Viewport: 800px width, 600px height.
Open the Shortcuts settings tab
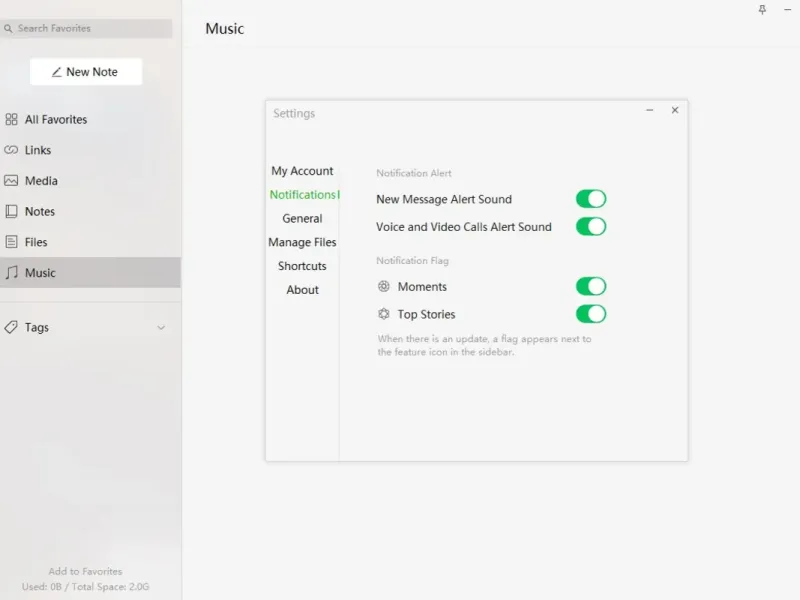(x=302, y=266)
